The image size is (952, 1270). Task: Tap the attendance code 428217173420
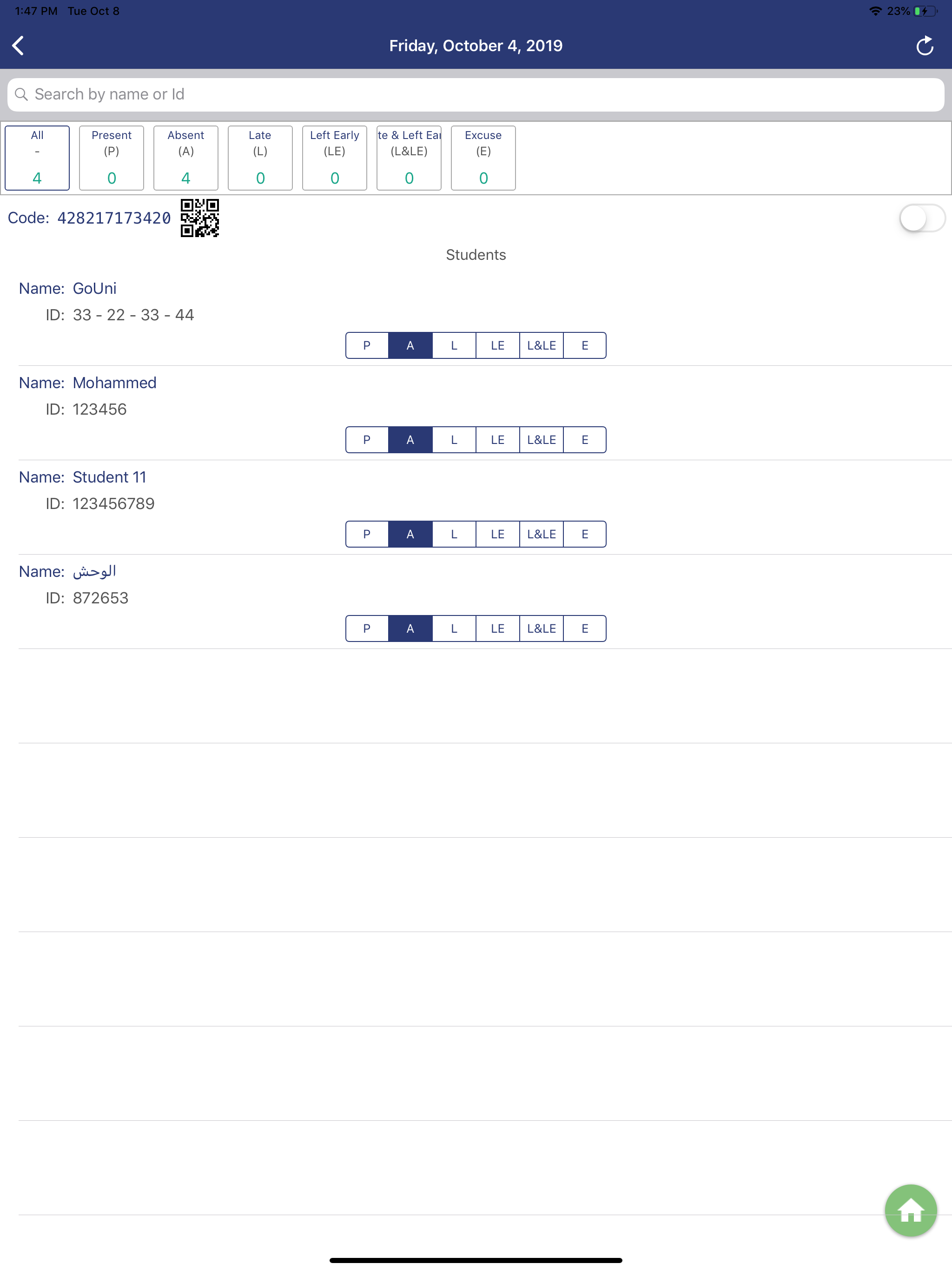(x=114, y=218)
